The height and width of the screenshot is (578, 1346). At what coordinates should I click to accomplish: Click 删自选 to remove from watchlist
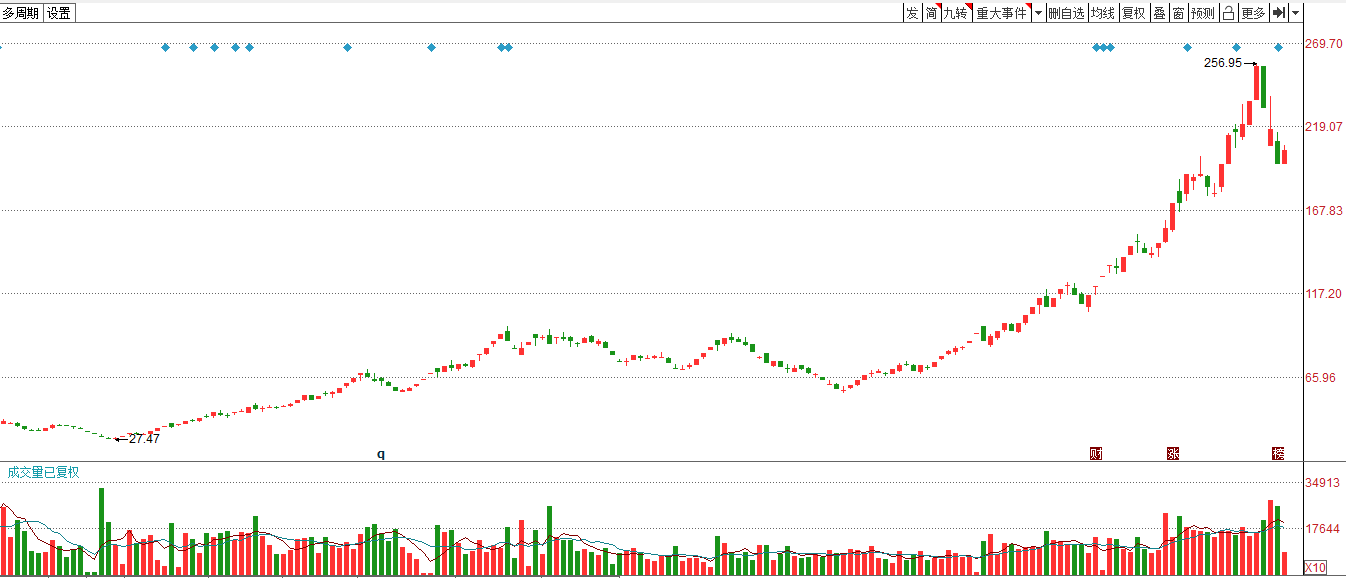(1066, 13)
